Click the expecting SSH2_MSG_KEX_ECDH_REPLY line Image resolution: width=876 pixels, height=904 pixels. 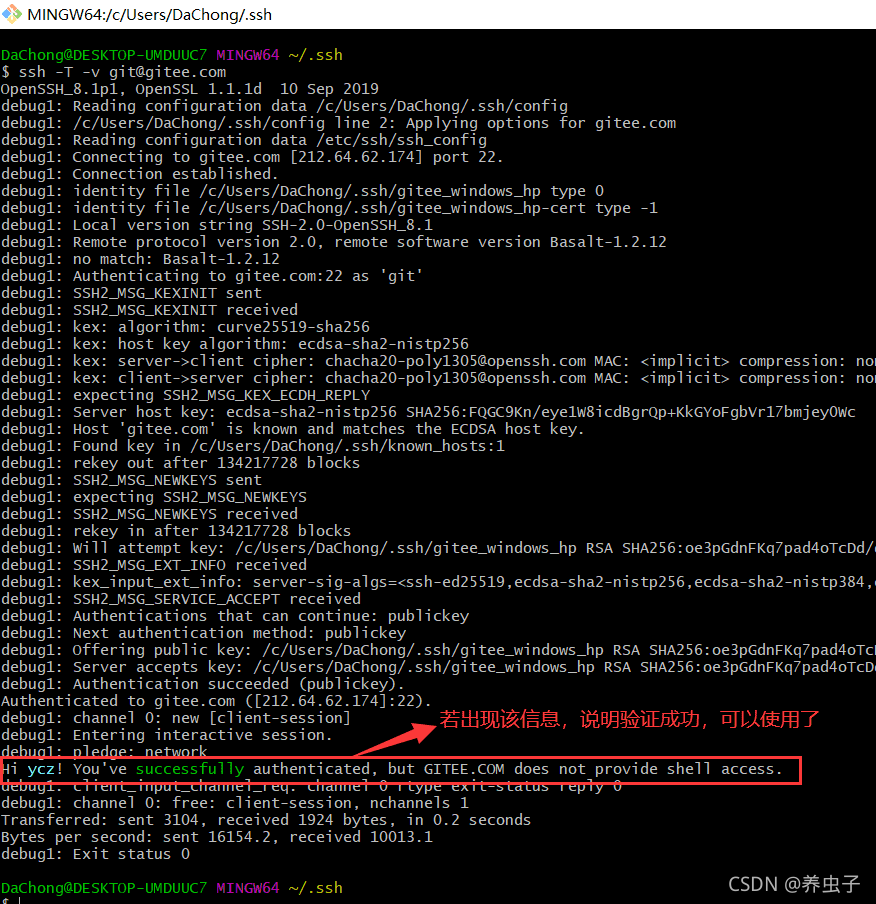(x=185, y=395)
